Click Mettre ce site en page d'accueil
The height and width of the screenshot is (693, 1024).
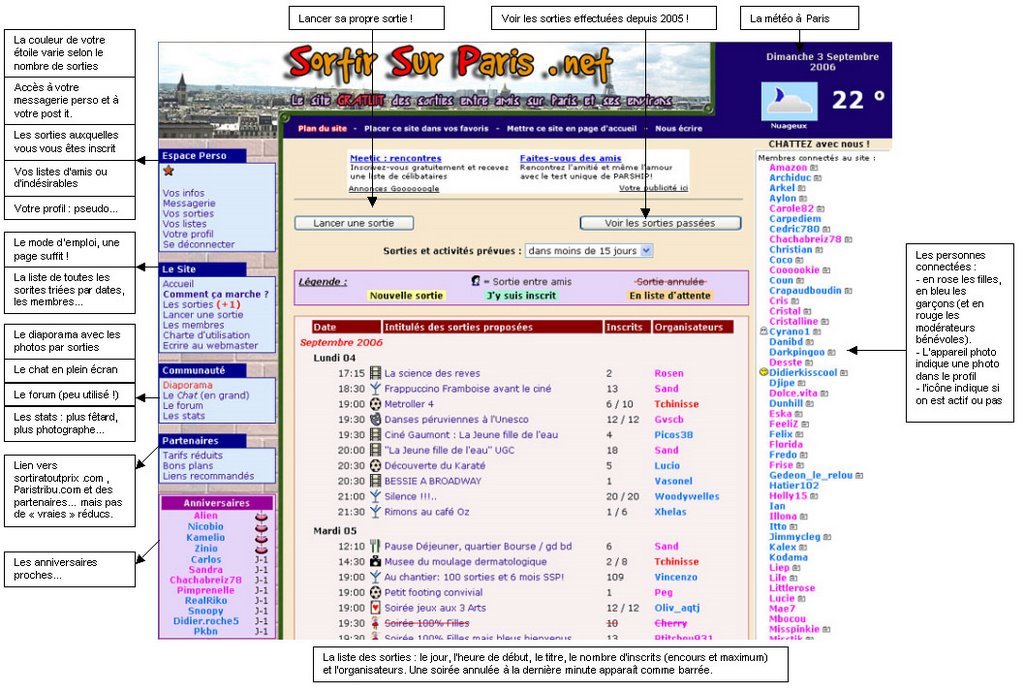[571, 129]
